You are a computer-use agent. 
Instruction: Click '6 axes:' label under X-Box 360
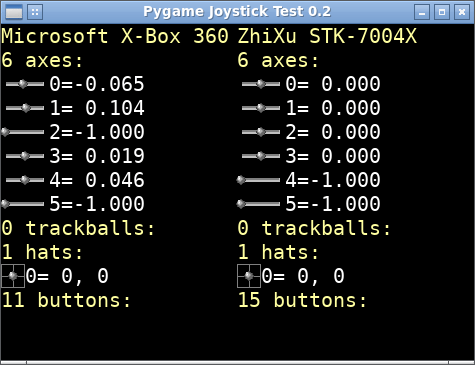click(x=42, y=60)
